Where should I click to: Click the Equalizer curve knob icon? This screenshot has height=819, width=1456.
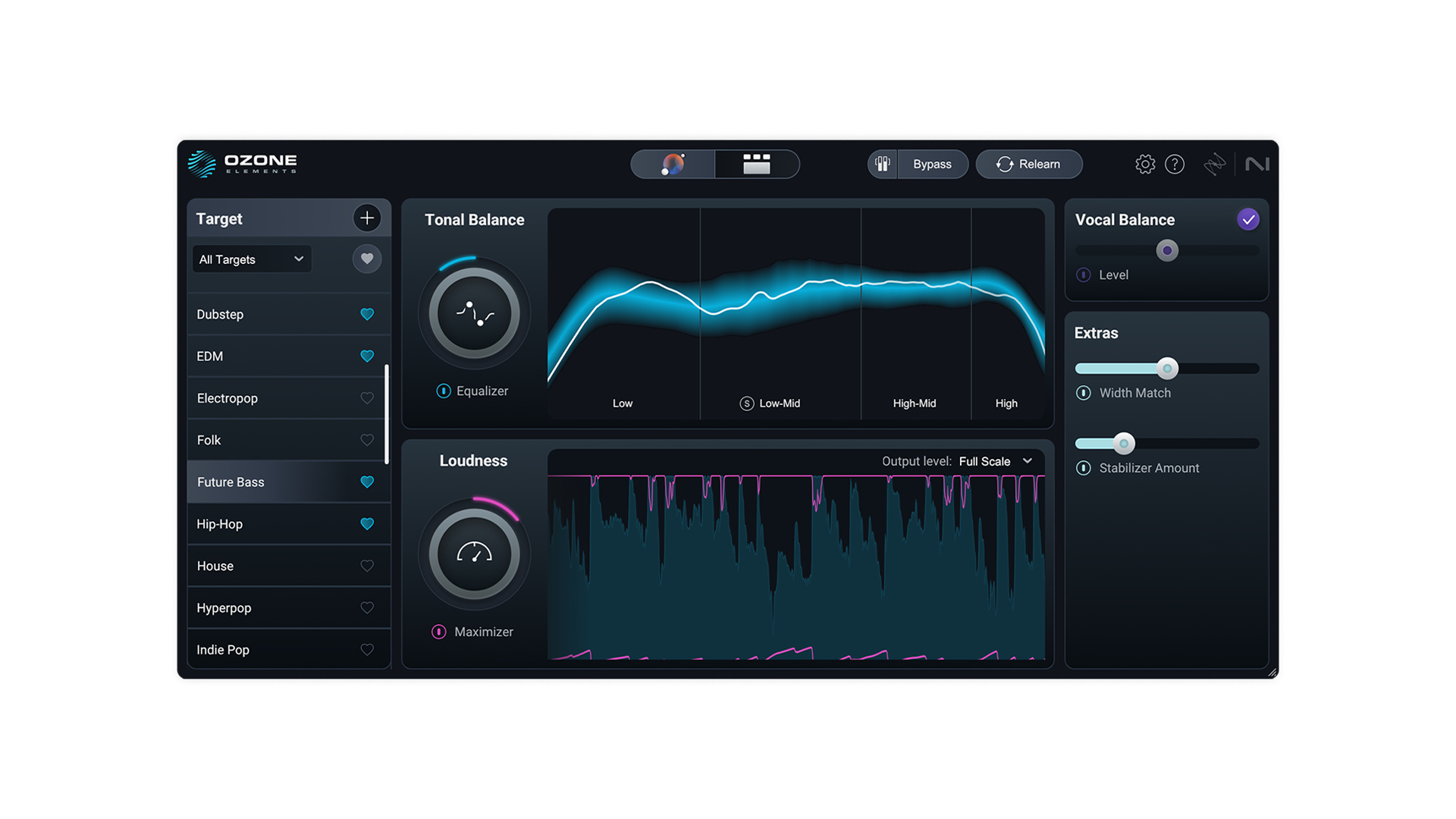click(475, 313)
